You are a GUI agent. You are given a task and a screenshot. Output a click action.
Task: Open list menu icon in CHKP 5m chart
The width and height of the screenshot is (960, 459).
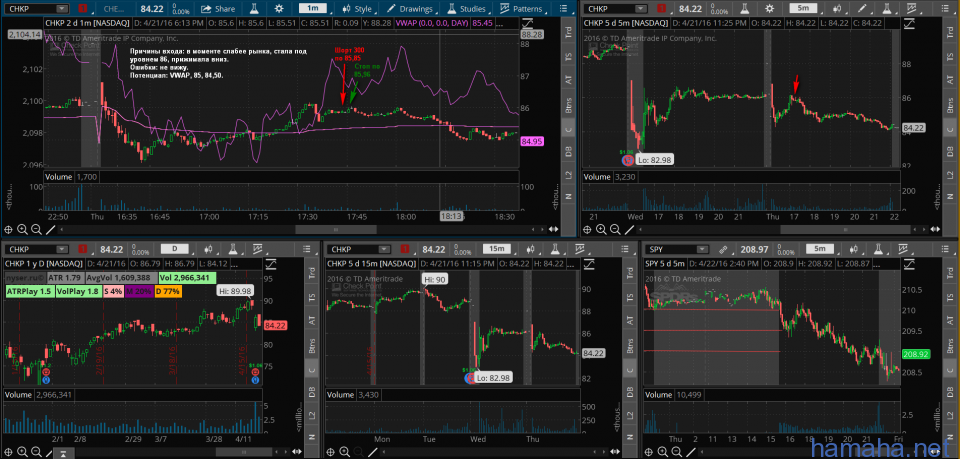point(944,9)
